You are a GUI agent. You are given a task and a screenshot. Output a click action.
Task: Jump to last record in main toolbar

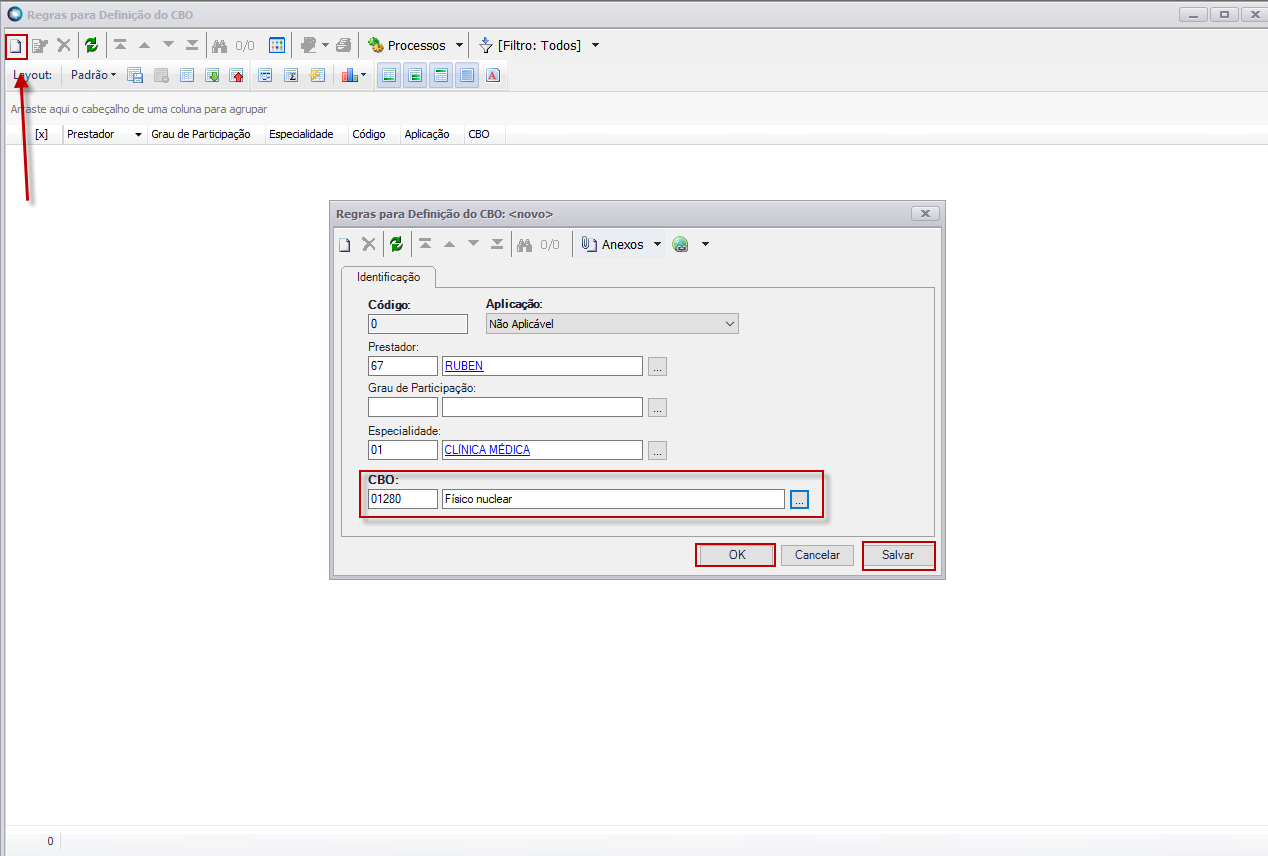tap(192, 46)
